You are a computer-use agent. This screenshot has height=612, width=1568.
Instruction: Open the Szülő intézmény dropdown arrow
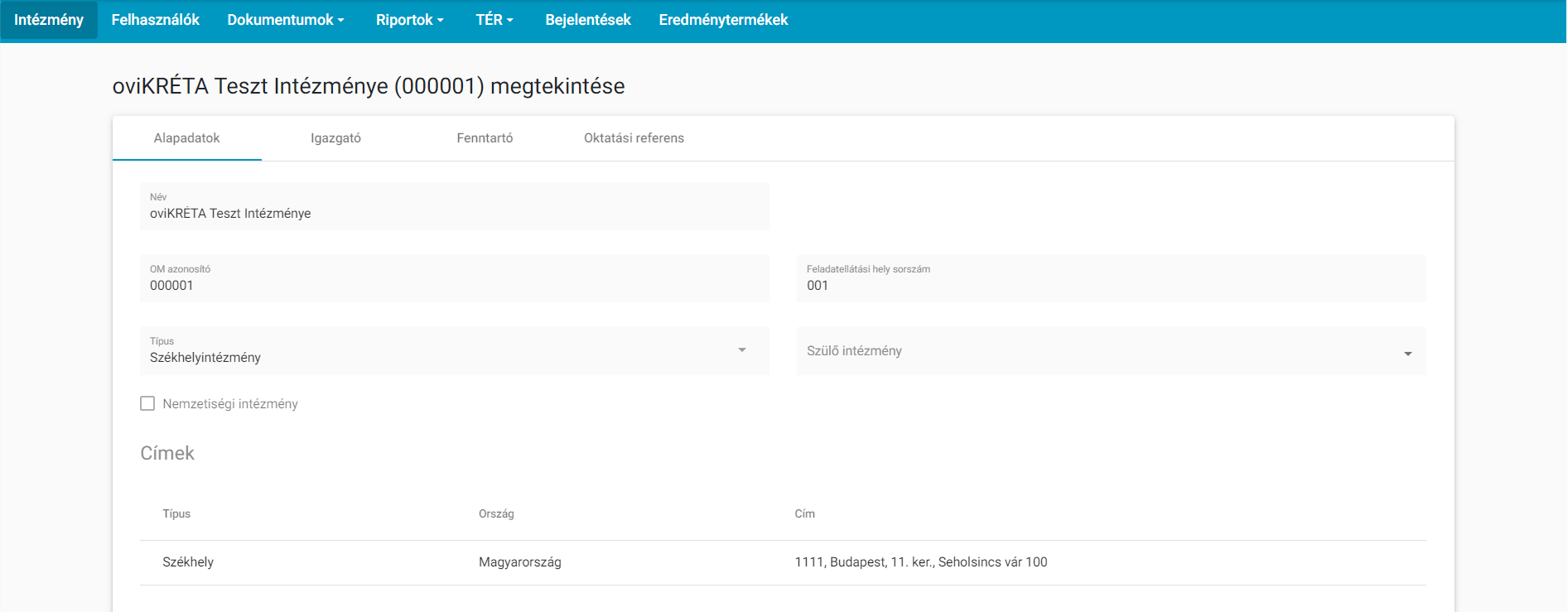coord(1408,354)
